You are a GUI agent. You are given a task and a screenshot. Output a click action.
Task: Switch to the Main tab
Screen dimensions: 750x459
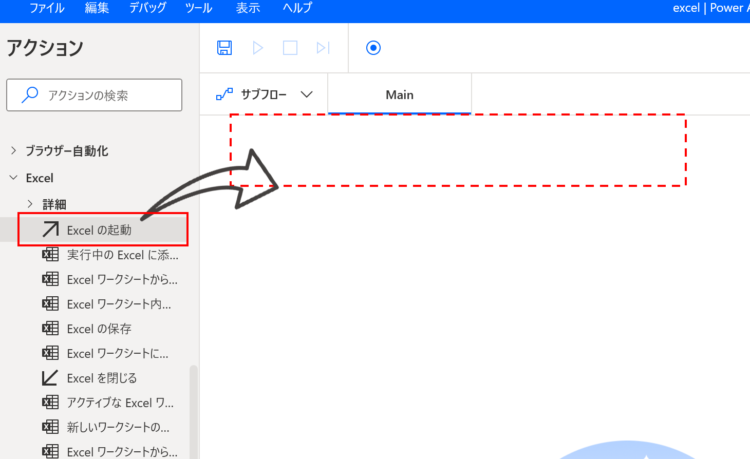(x=399, y=95)
